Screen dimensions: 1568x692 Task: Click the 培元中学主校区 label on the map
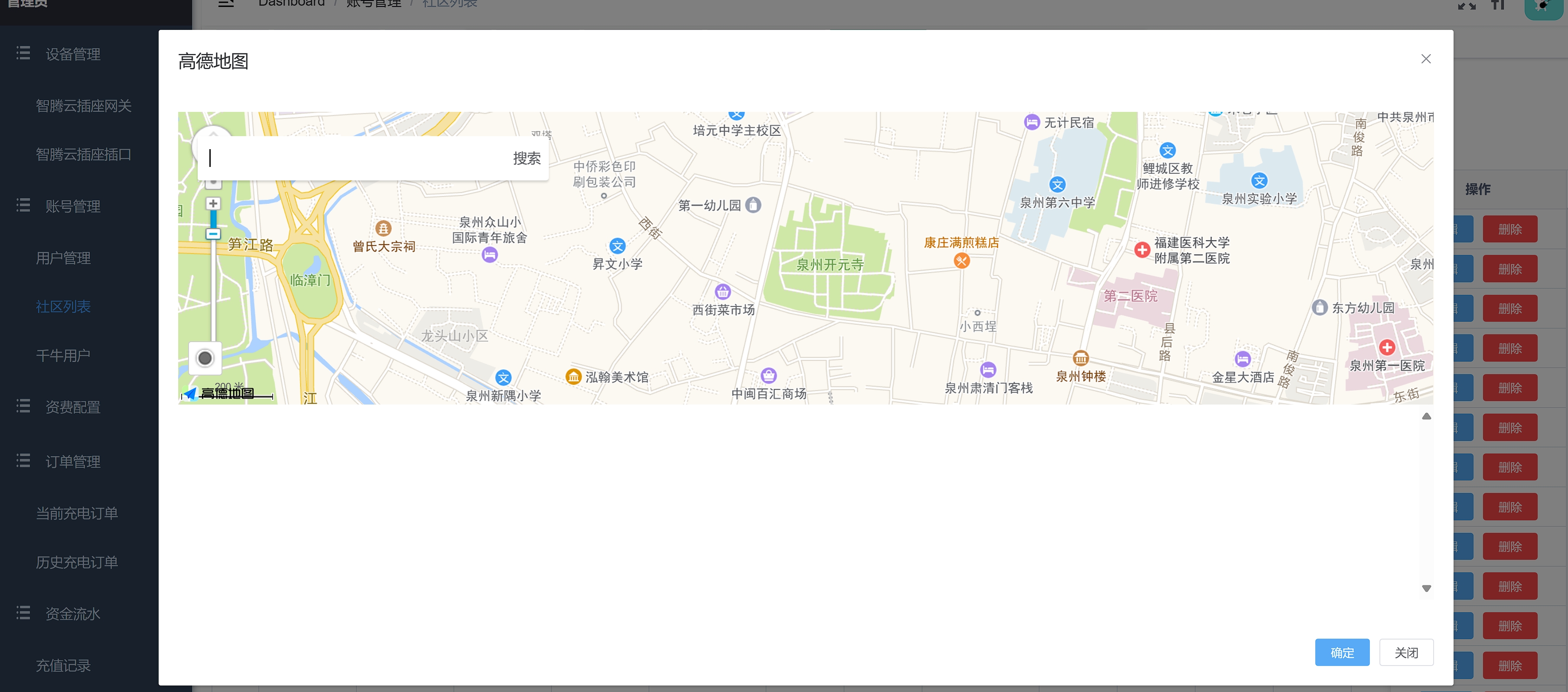pyautogui.click(x=737, y=130)
